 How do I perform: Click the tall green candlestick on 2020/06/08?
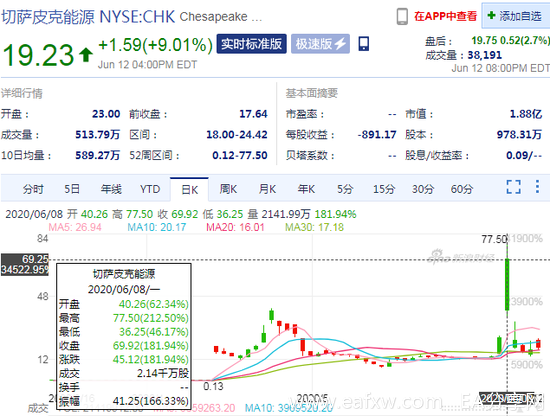[507, 284]
